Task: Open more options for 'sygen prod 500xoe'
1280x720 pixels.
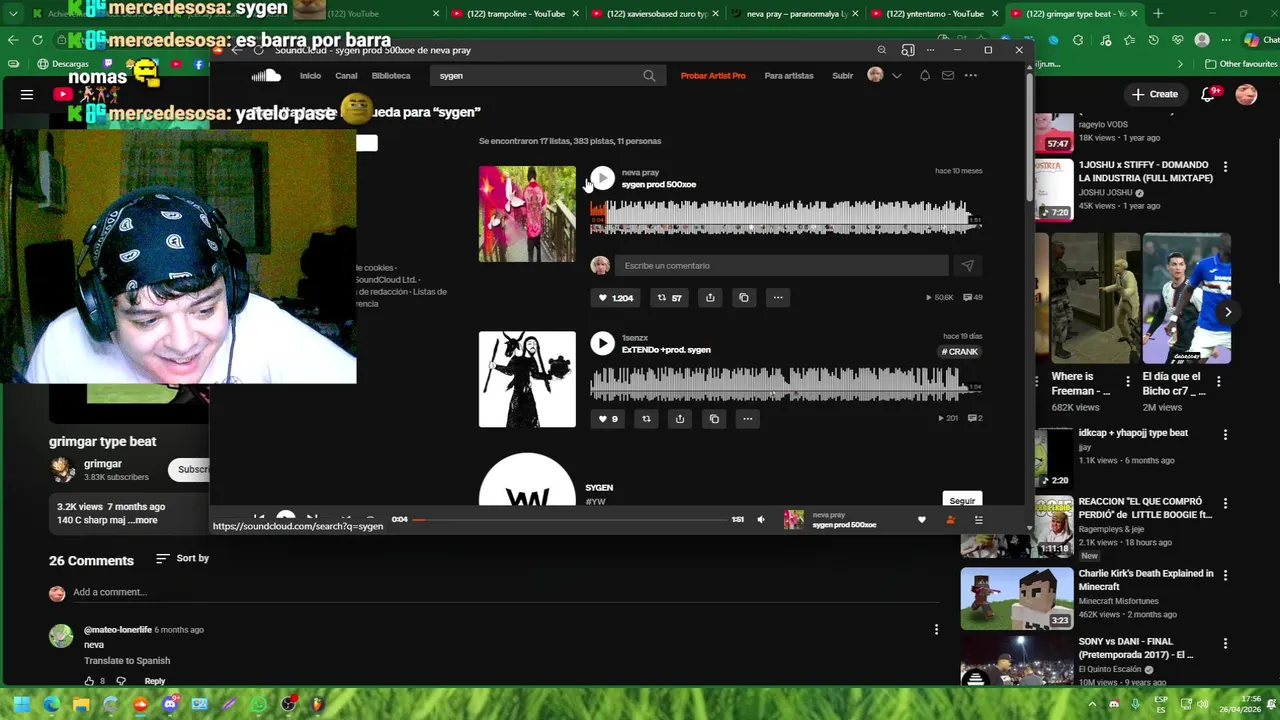Action: coord(778,298)
